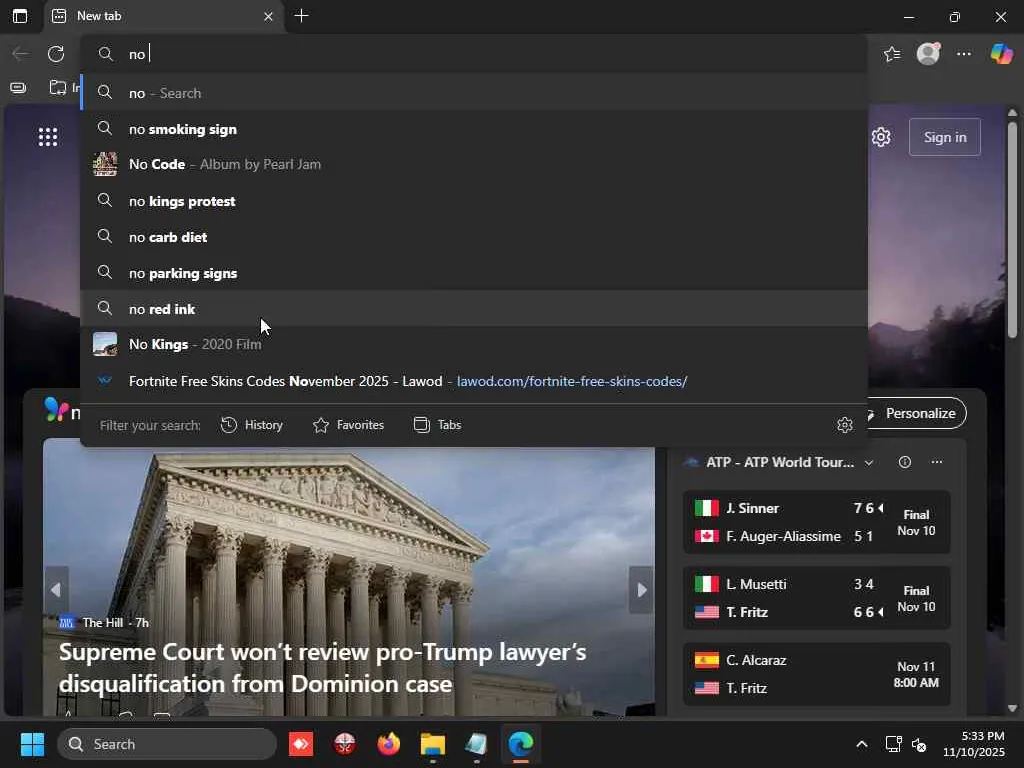The width and height of the screenshot is (1024, 768).
Task: Select No Kings 2020 Film suggestion
Action: 473,344
